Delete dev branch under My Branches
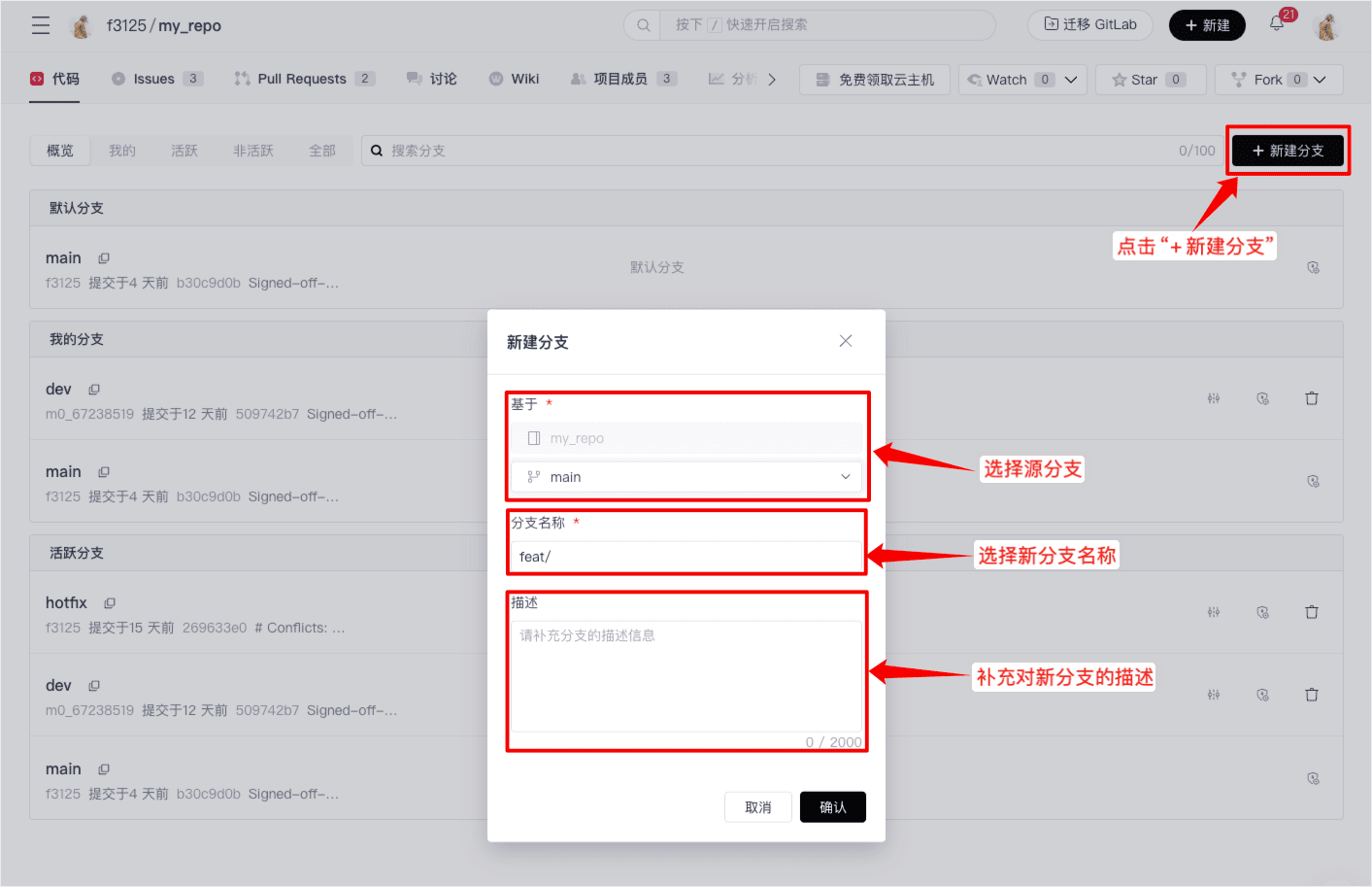 pos(1312,398)
